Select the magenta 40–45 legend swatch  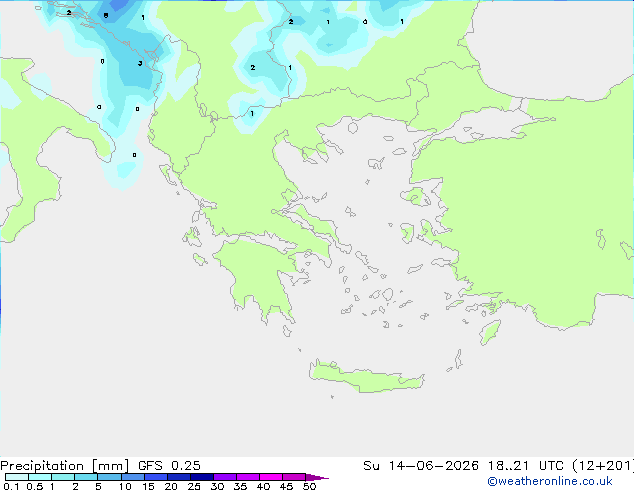click(x=271, y=477)
